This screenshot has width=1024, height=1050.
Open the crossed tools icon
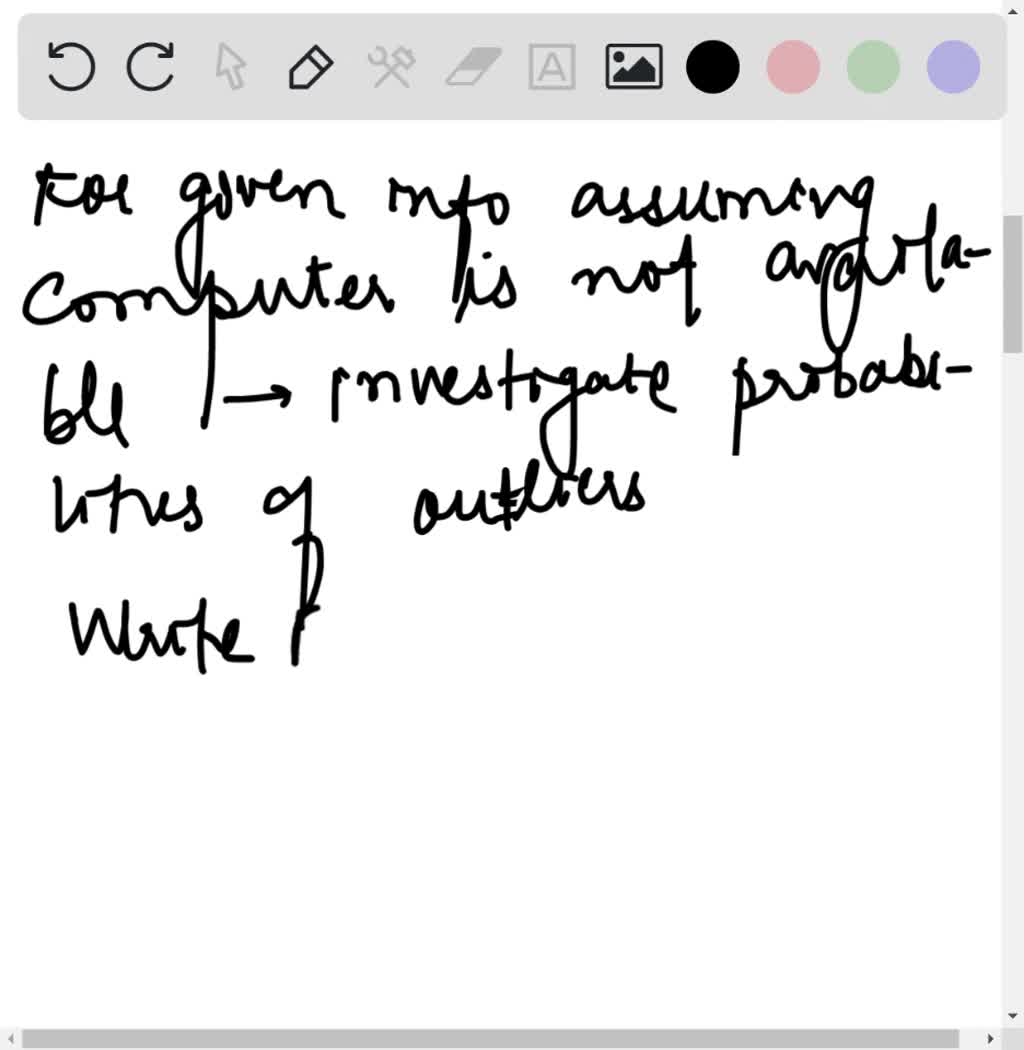pos(392,66)
